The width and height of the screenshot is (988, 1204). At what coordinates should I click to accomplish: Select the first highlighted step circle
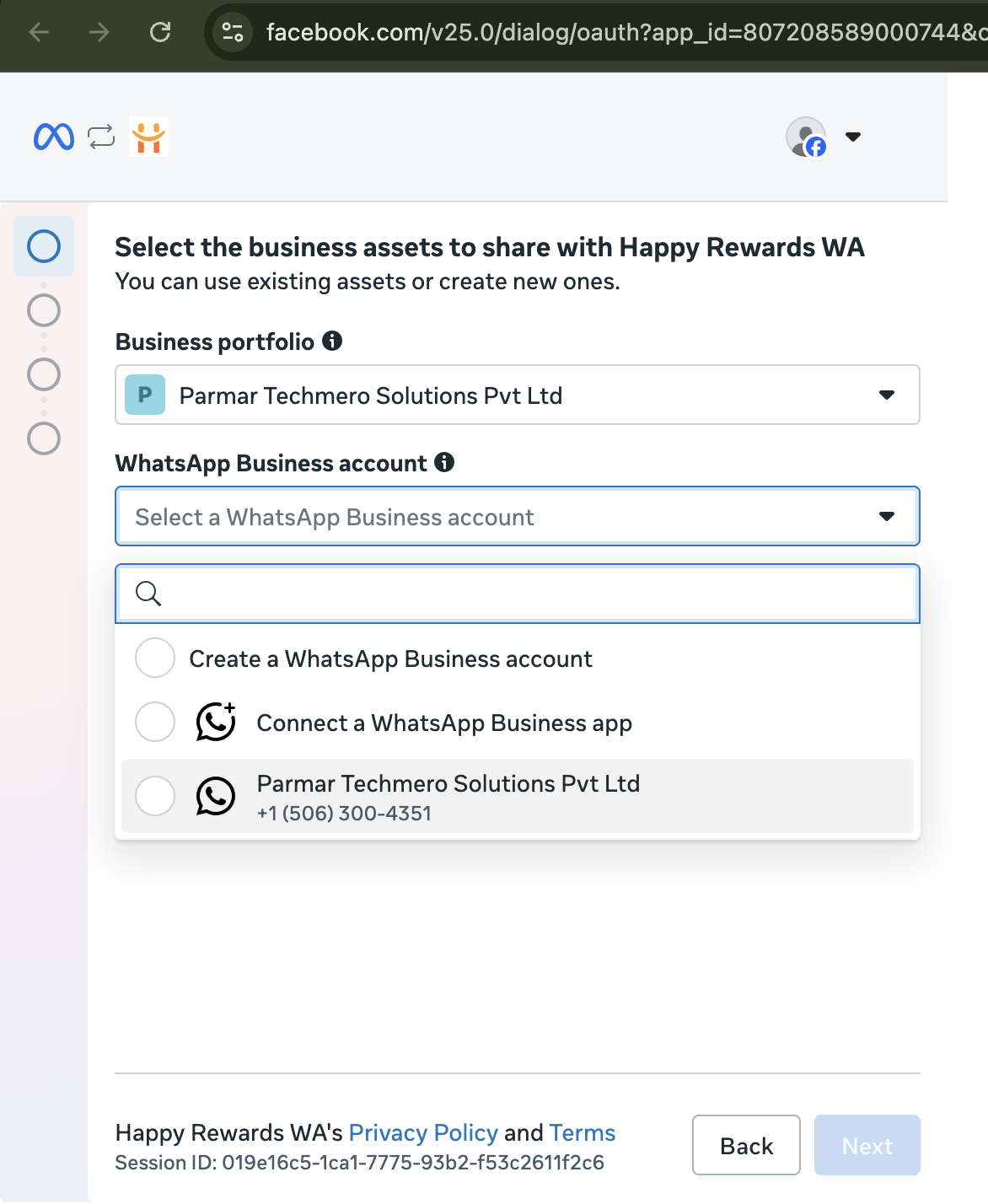click(x=44, y=246)
